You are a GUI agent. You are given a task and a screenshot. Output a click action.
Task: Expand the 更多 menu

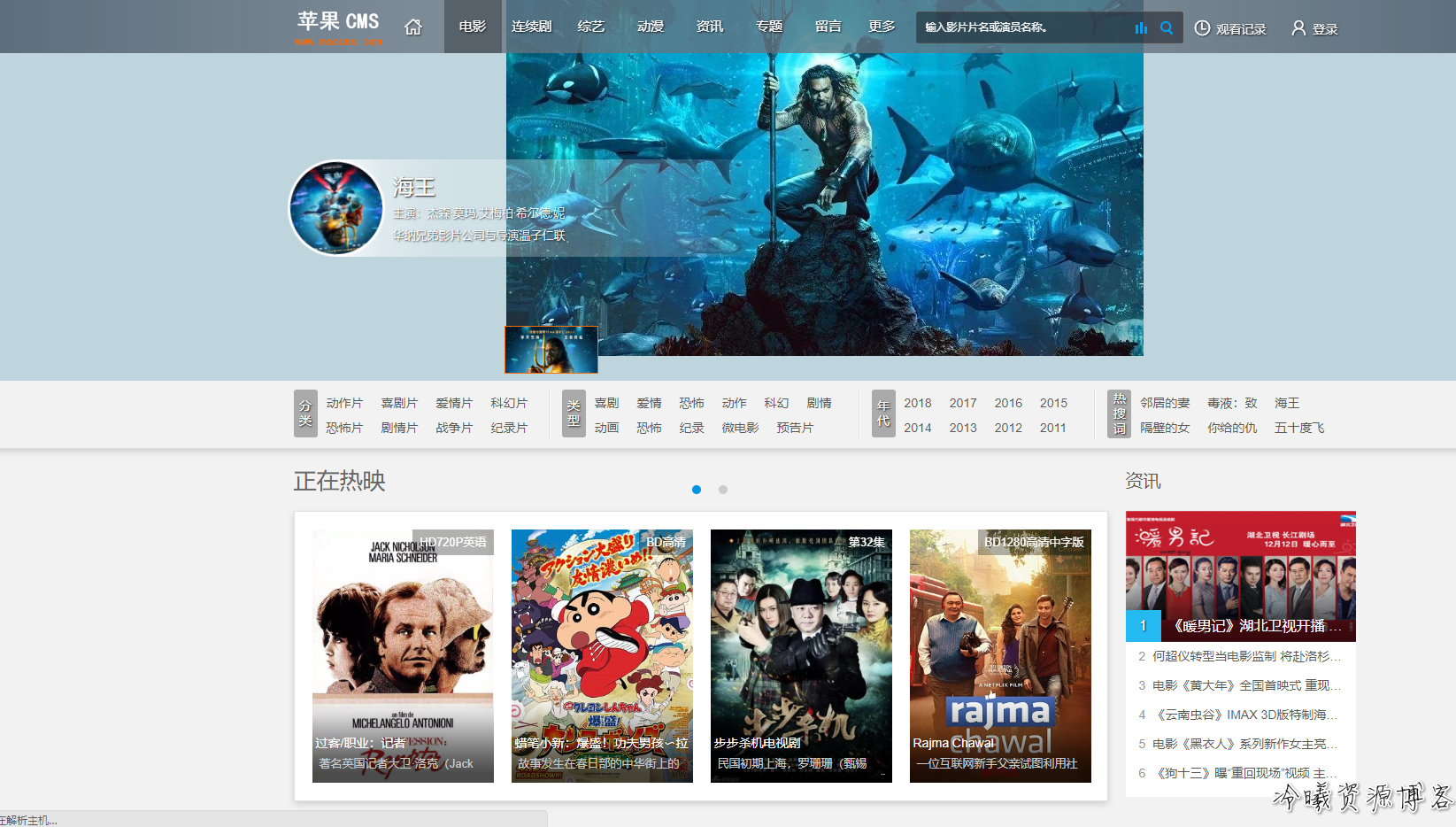(x=882, y=27)
